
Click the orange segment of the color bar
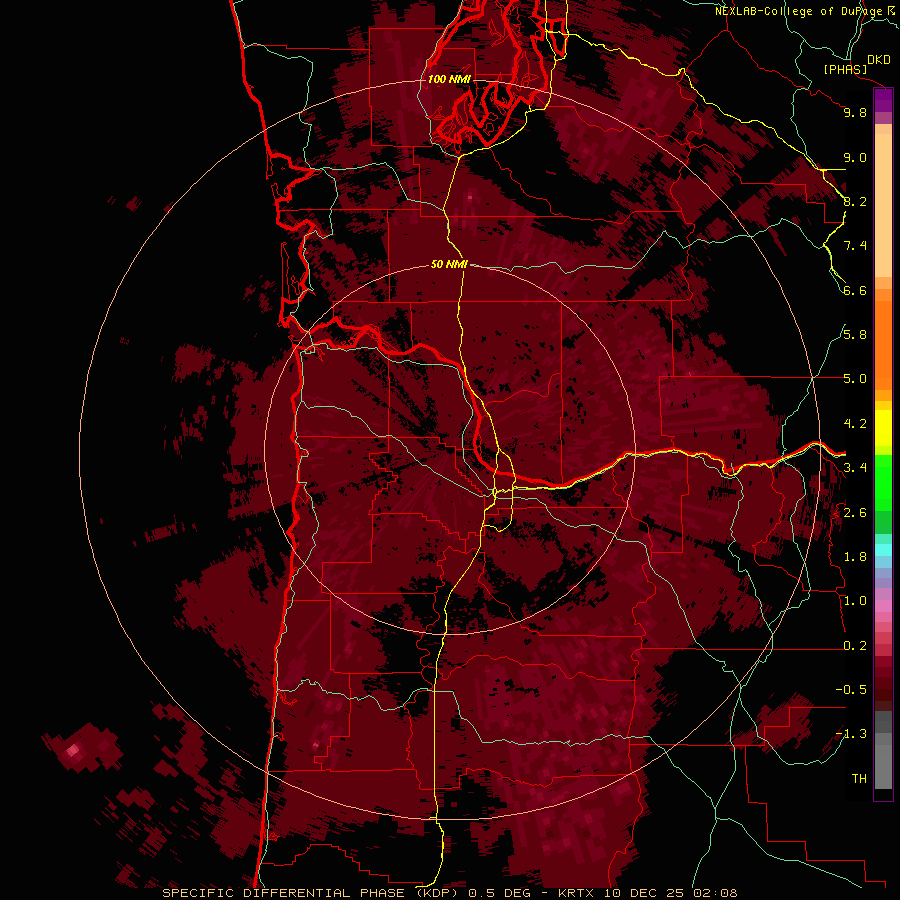(883, 346)
